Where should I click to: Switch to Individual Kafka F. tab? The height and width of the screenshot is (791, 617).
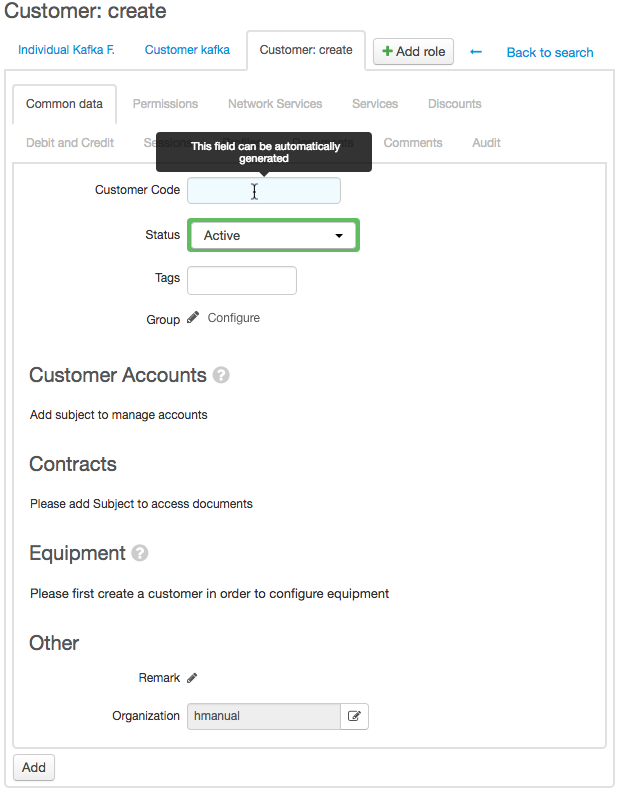pyautogui.click(x=66, y=50)
